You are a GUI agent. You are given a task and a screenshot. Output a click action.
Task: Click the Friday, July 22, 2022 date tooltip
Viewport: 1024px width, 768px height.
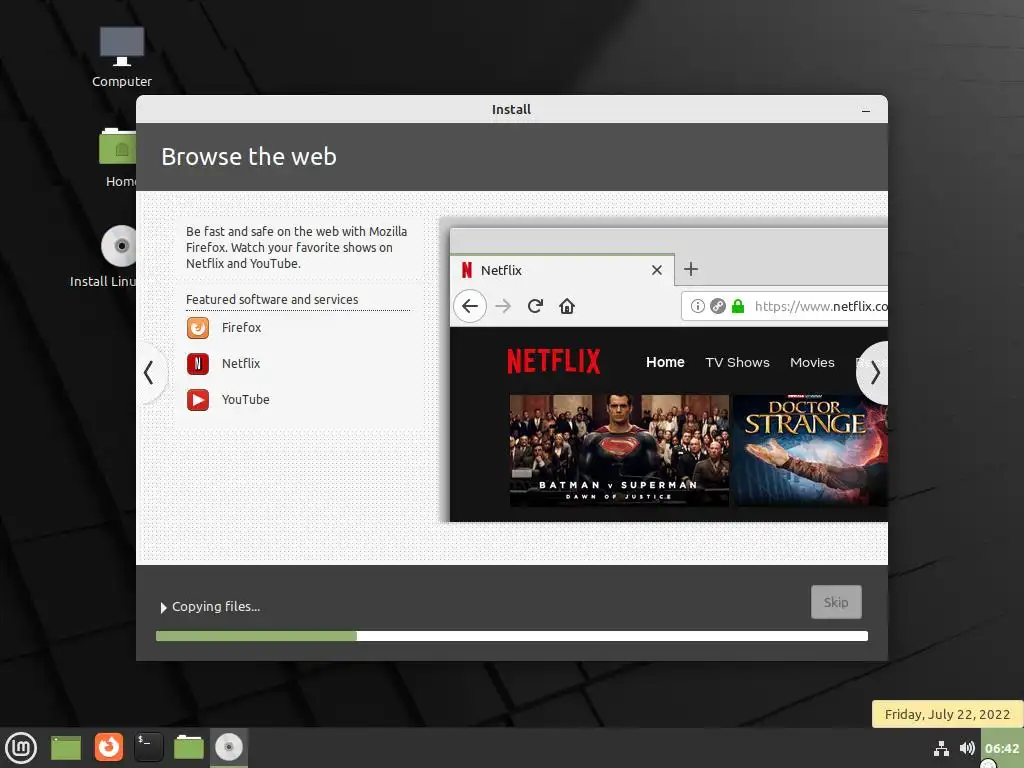(x=947, y=714)
